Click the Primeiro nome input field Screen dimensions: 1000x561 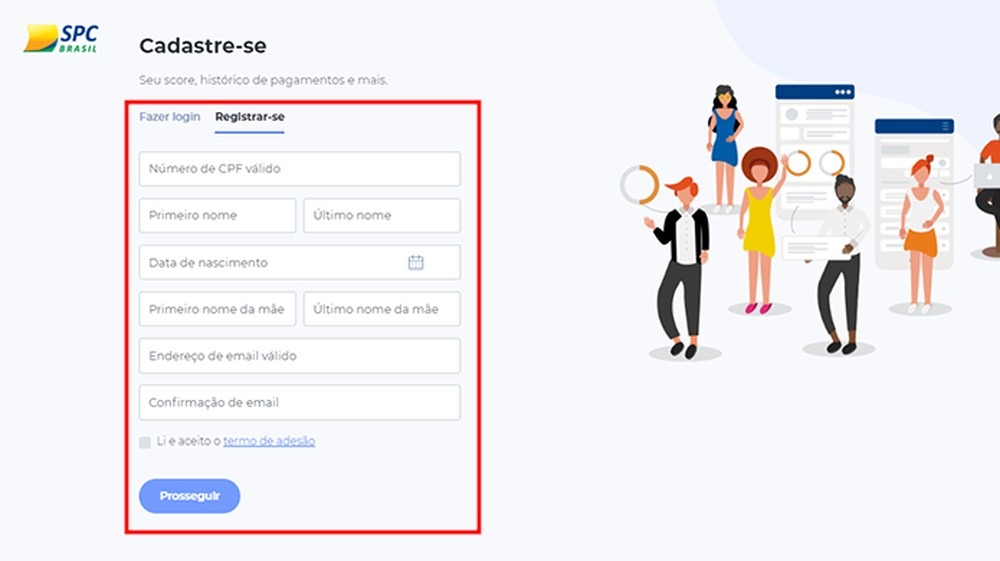217,215
